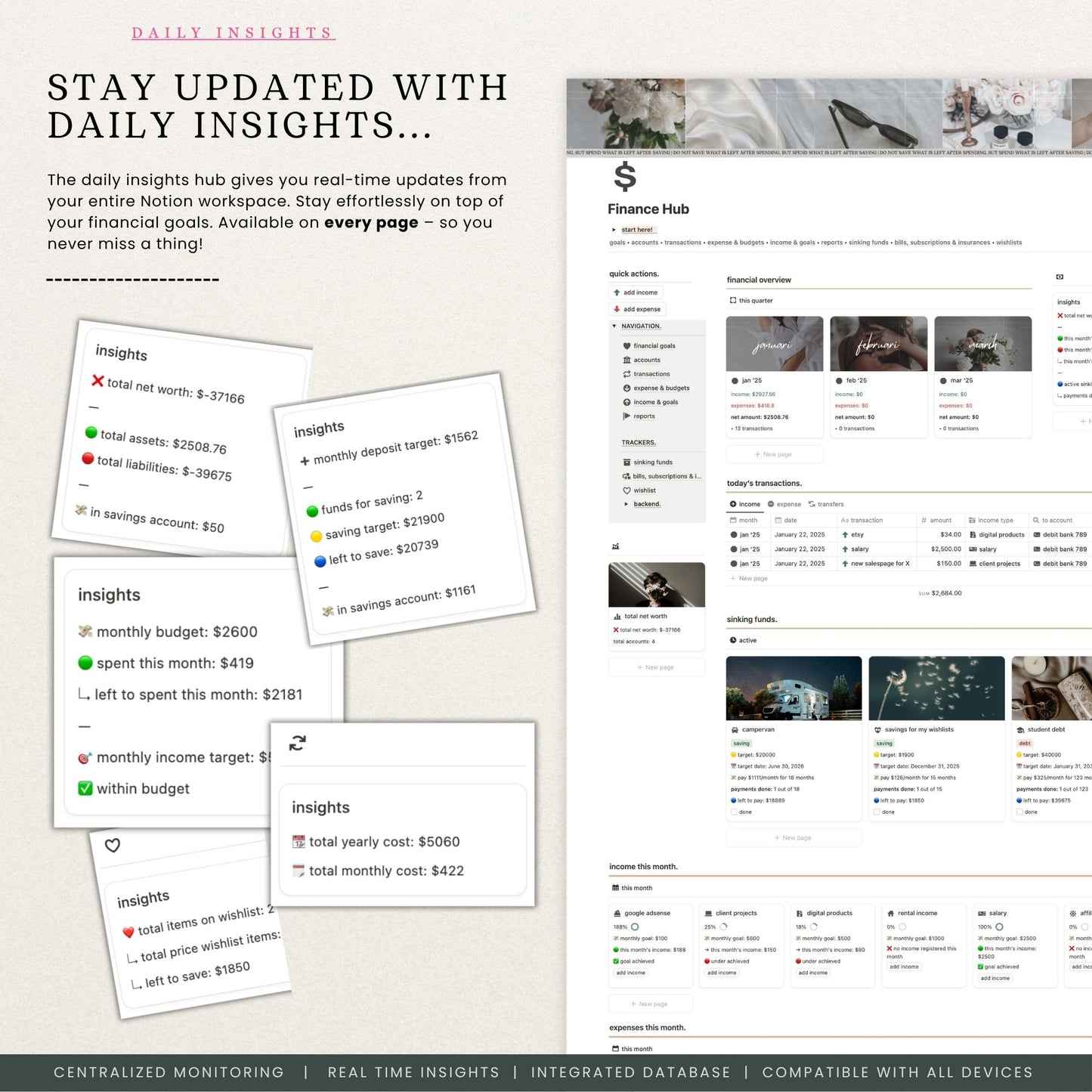Click the dollar sign page icon
This screenshot has width=1092, height=1092.
(x=625, y=178)
